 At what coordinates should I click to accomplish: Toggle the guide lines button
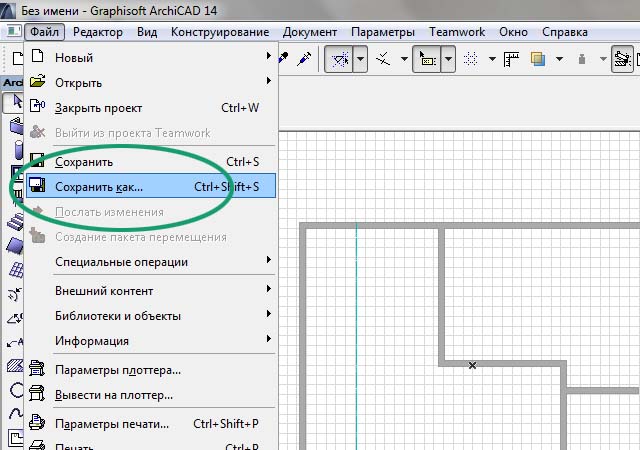click(x=340, y=59)
